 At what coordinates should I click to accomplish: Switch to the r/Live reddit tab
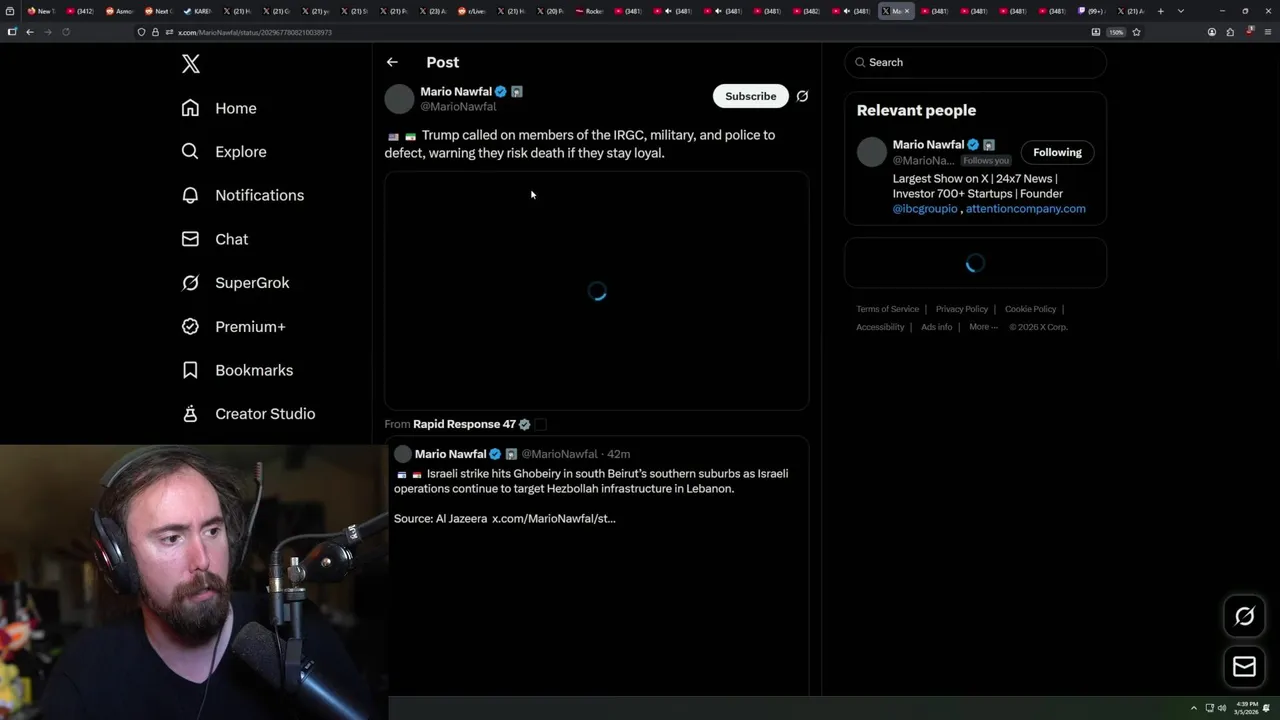point(471,11)
